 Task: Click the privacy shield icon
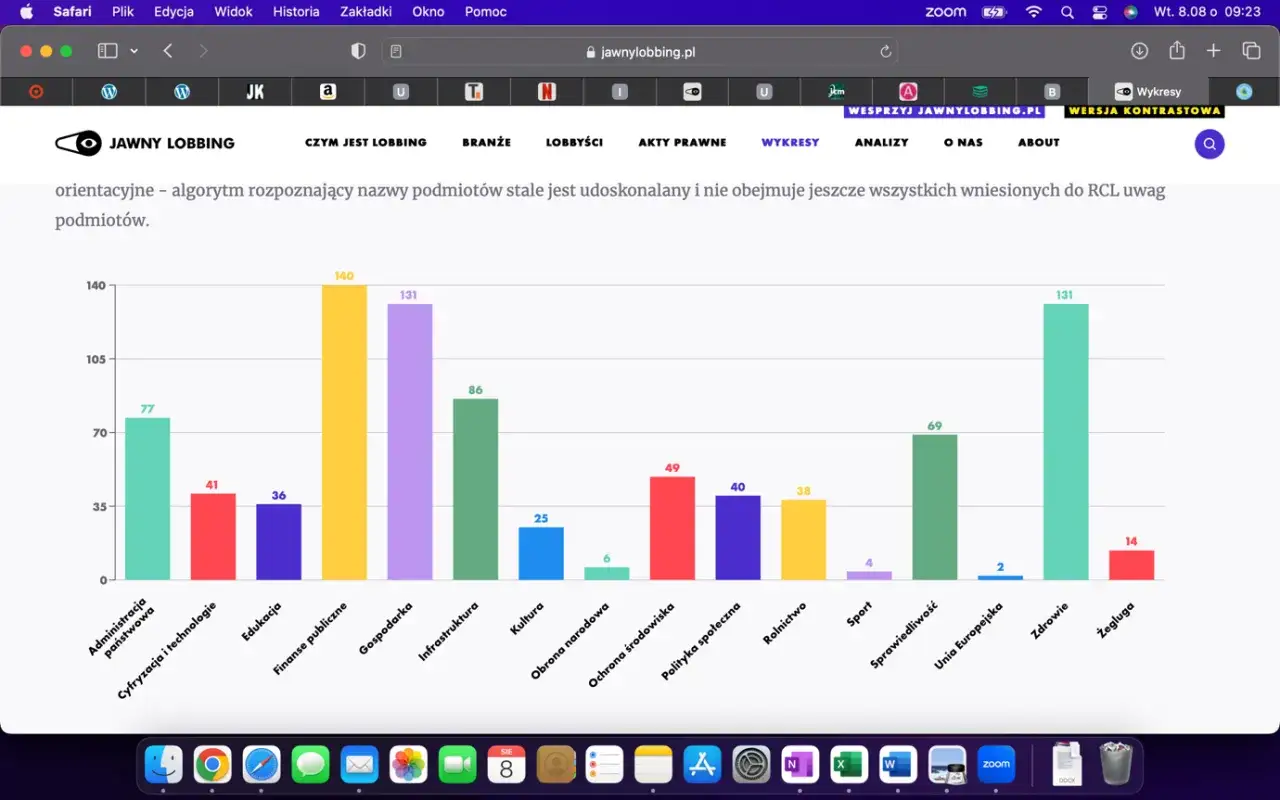359,51
